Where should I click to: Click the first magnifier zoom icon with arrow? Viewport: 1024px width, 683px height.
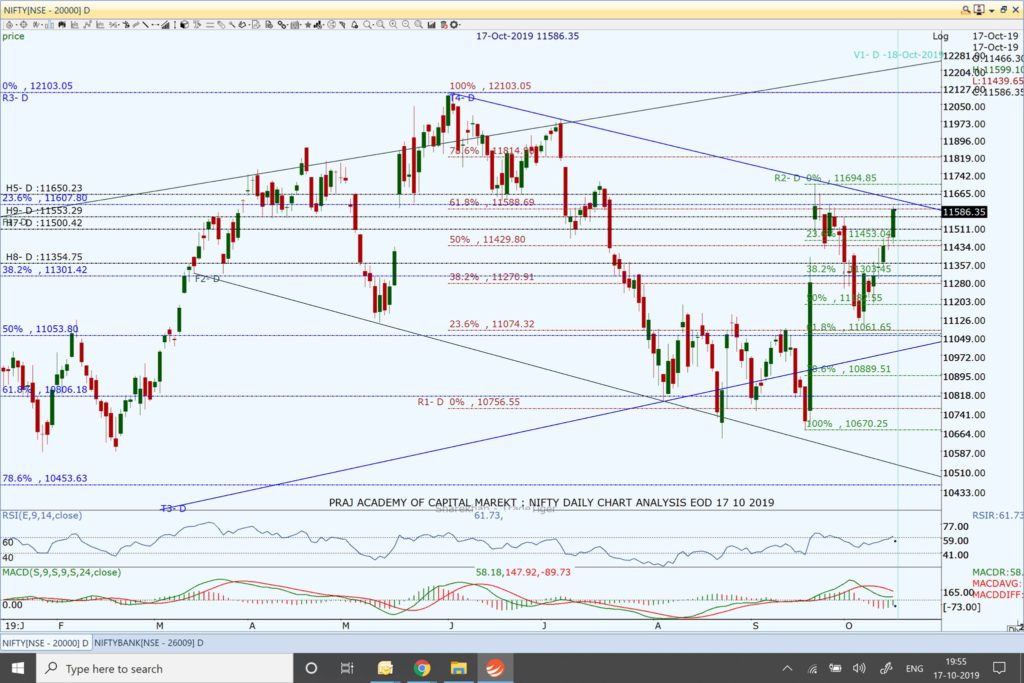[x=368, y=25]
